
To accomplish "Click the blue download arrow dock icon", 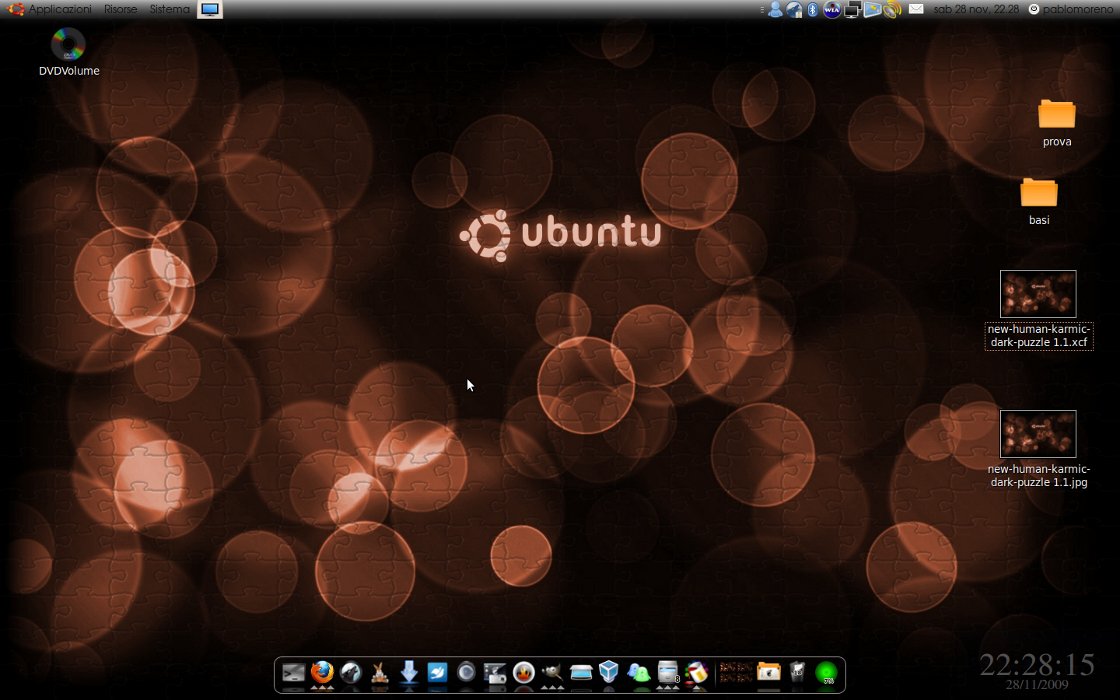I will click(409, 673).
